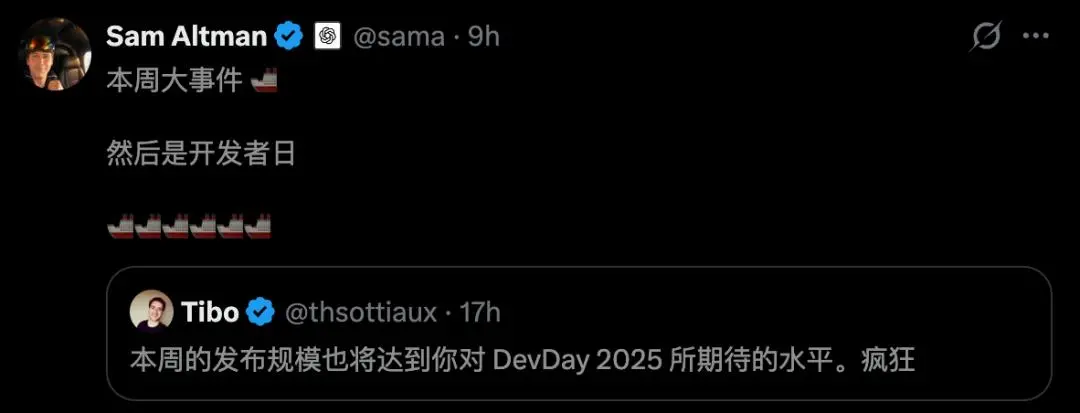The height and width of the screenshot is (413, 1080).
Task: Click the 9h post timestamp
Action: [484, 36]
